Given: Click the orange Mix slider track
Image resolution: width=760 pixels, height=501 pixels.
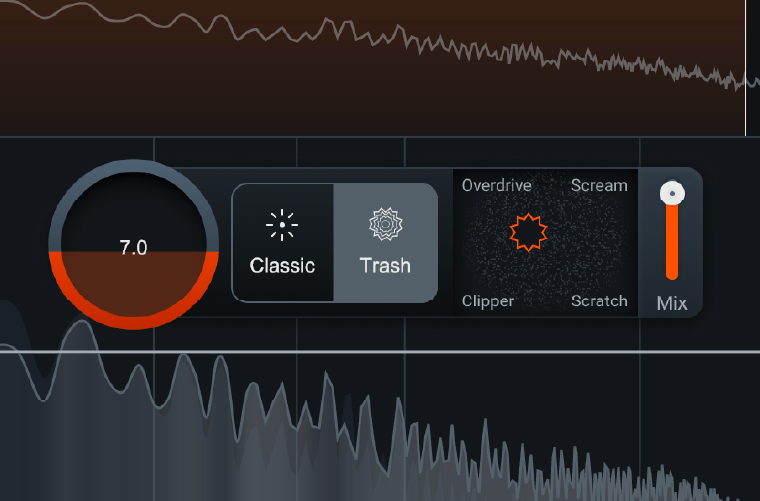Looking at the screenshot, I should pos(672,242).
